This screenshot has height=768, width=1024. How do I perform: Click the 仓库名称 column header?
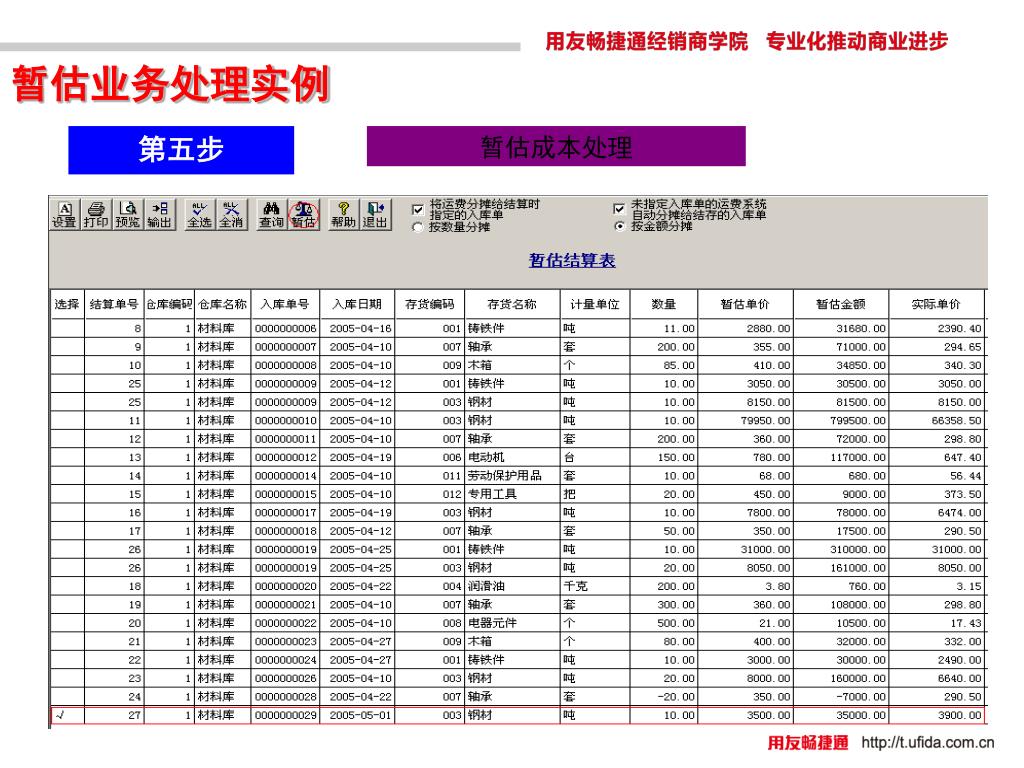223,304
